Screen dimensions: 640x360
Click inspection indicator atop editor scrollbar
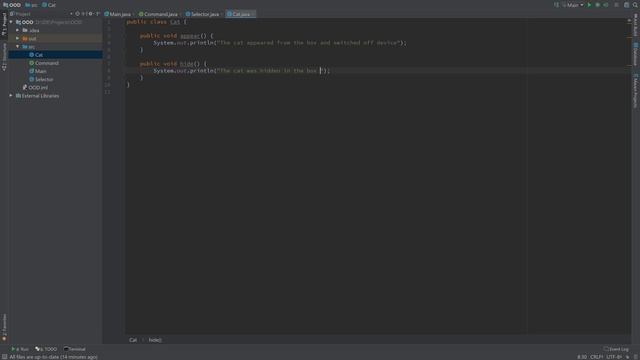pyautogui.click(x=629, y=20)
